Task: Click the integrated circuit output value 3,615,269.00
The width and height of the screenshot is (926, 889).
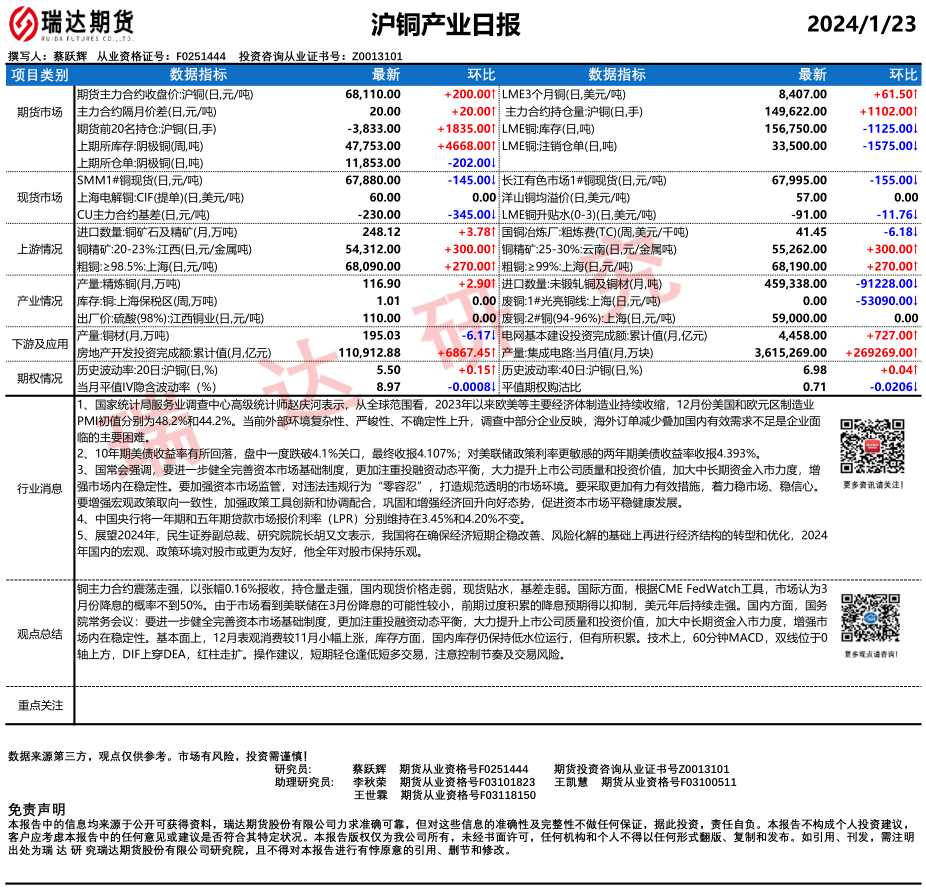Action: [x=788, y=353]
